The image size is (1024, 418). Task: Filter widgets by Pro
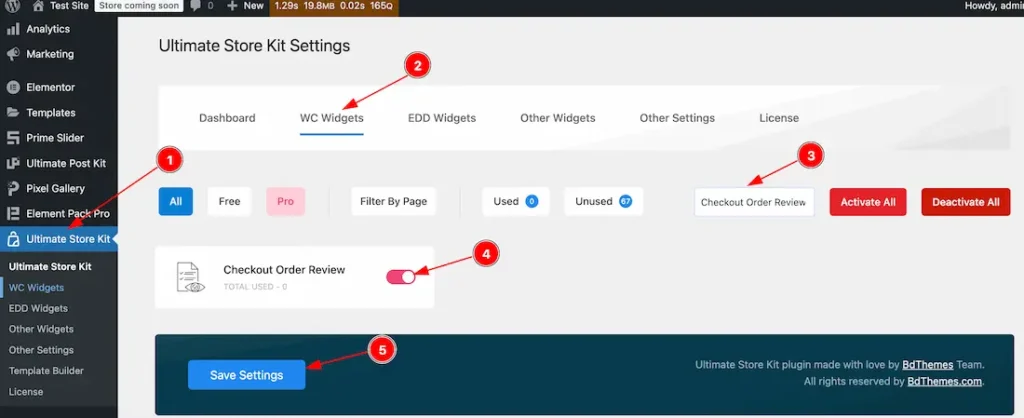(x=285, y=201)
